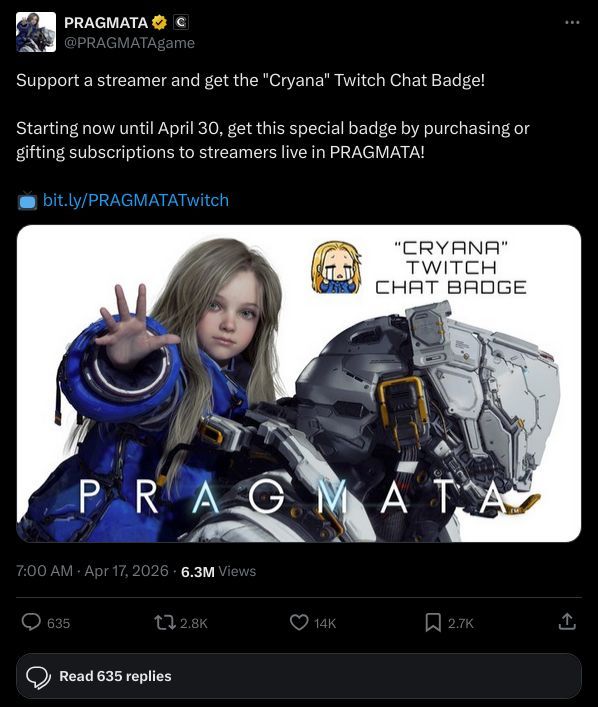Screen dimensions: 598x707
Task: Click the Apr 17, 2026 timestamp
Action: (x=126, y=571)
